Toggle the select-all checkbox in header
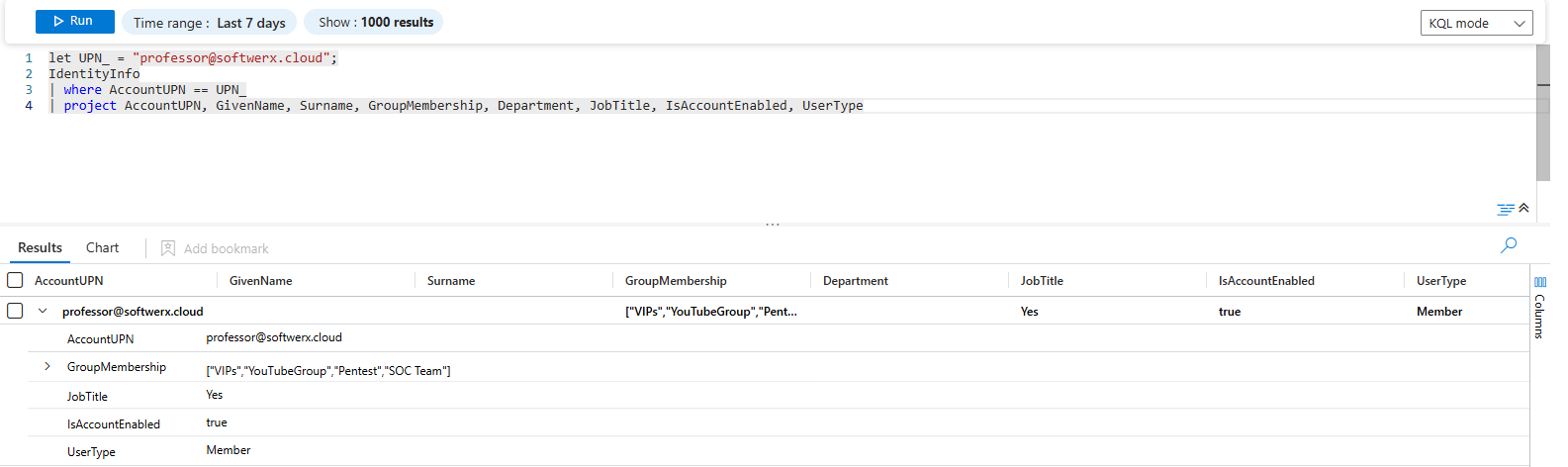The height and width of the screenshot is (467, 1568). click(x=15, y=280)
